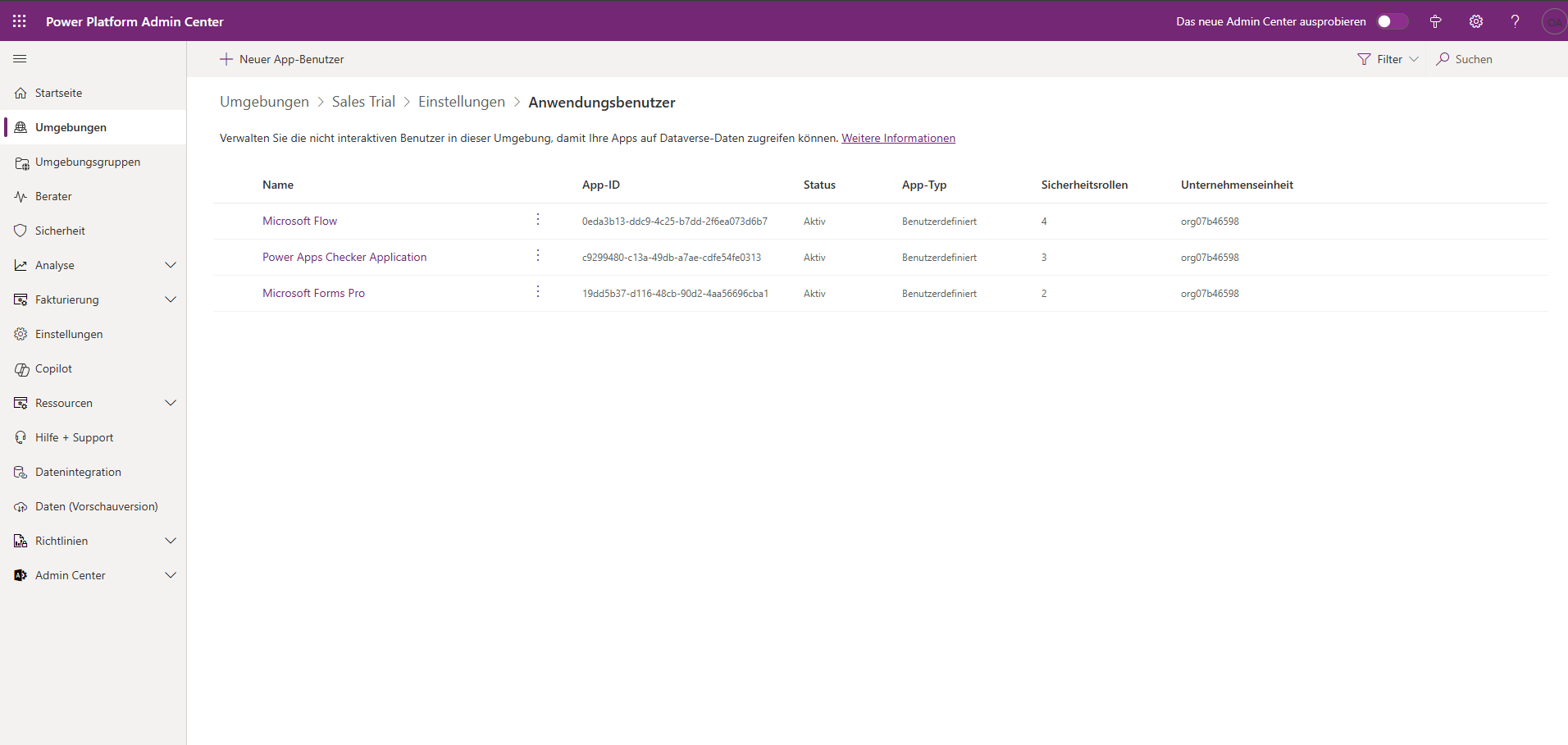Open more options for Microsoft Flow
This screenshot has width=1568, height=745.
coord(538,220)
